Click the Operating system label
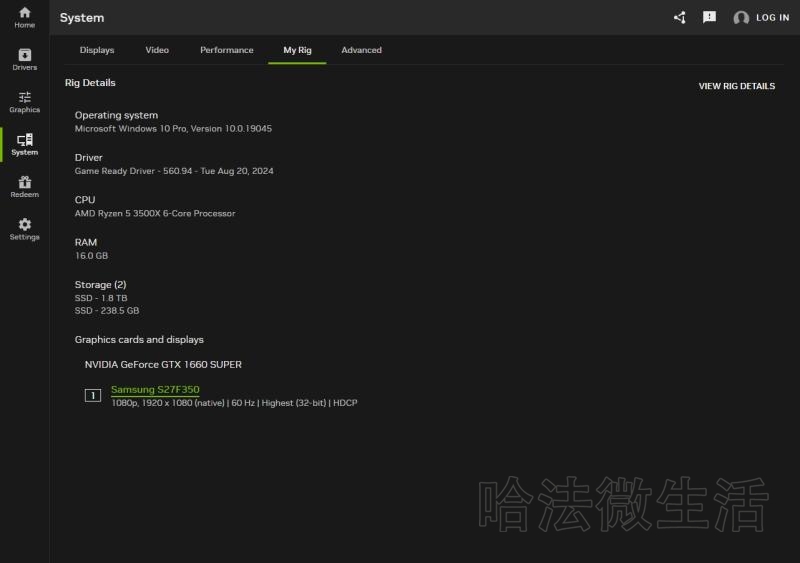Image resolution: width=800 pixels, height=563 pixels. 116,115
